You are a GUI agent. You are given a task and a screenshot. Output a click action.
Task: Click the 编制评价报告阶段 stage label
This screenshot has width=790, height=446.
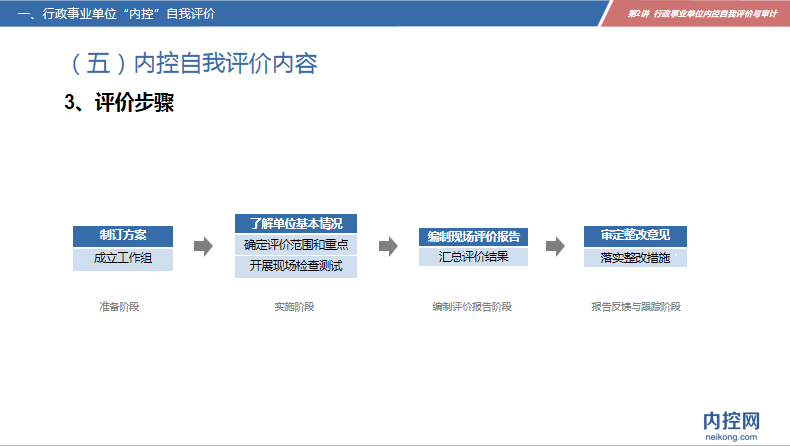pyautogui.click(x=472, y=307)
